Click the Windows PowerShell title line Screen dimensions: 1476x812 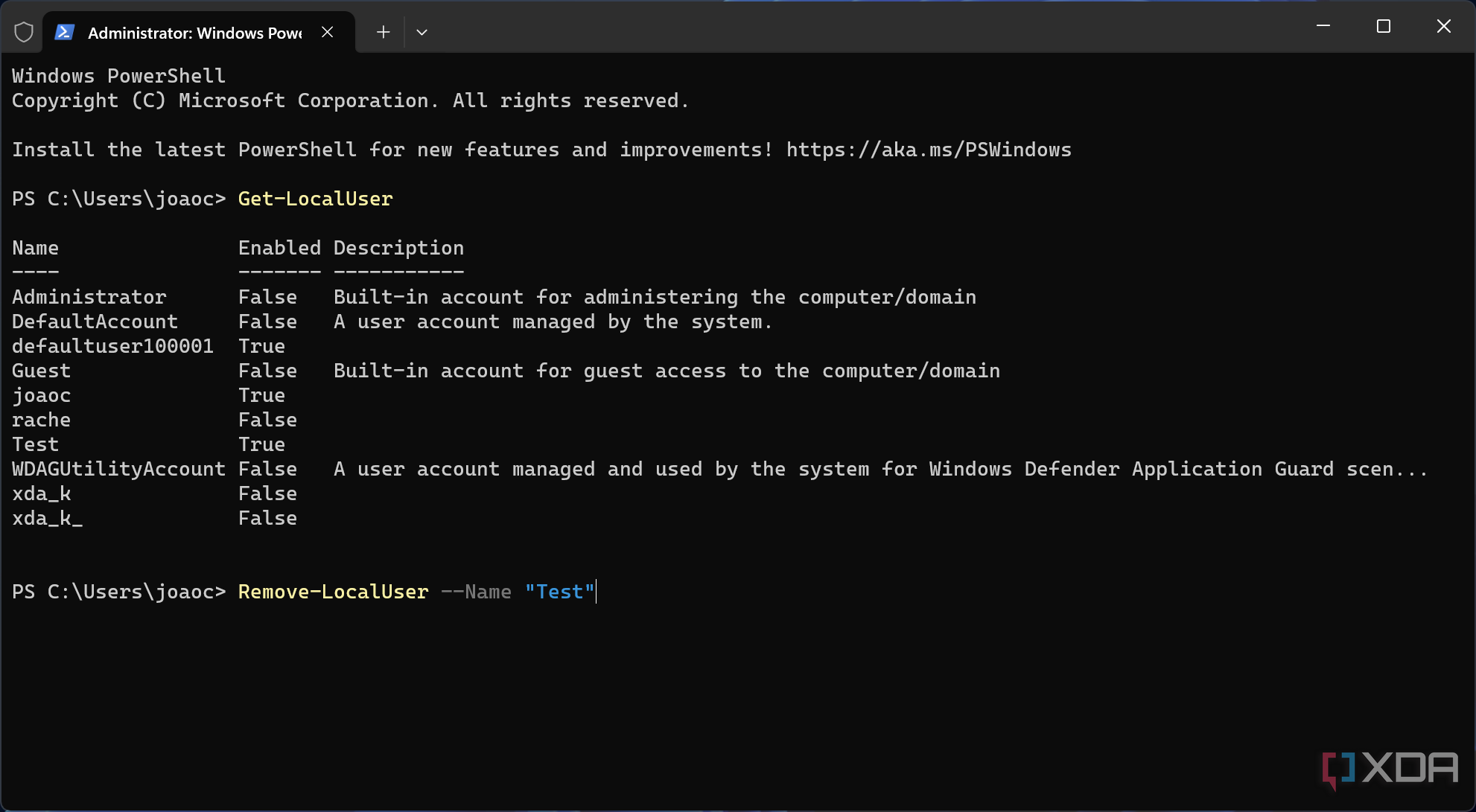click(x=118, y=76)
